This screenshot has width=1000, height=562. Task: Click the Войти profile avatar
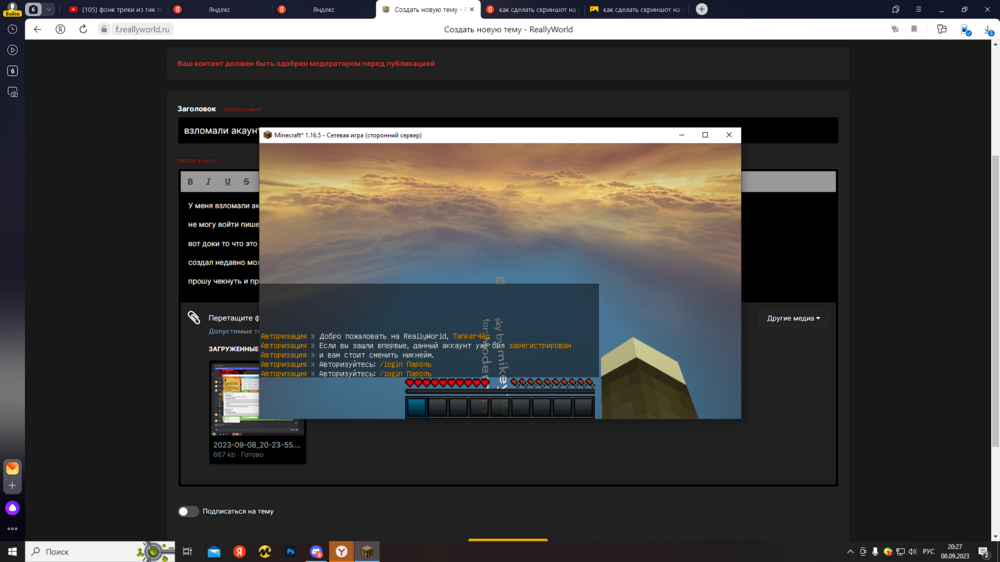pyautogui.click(x=12, y=9)
